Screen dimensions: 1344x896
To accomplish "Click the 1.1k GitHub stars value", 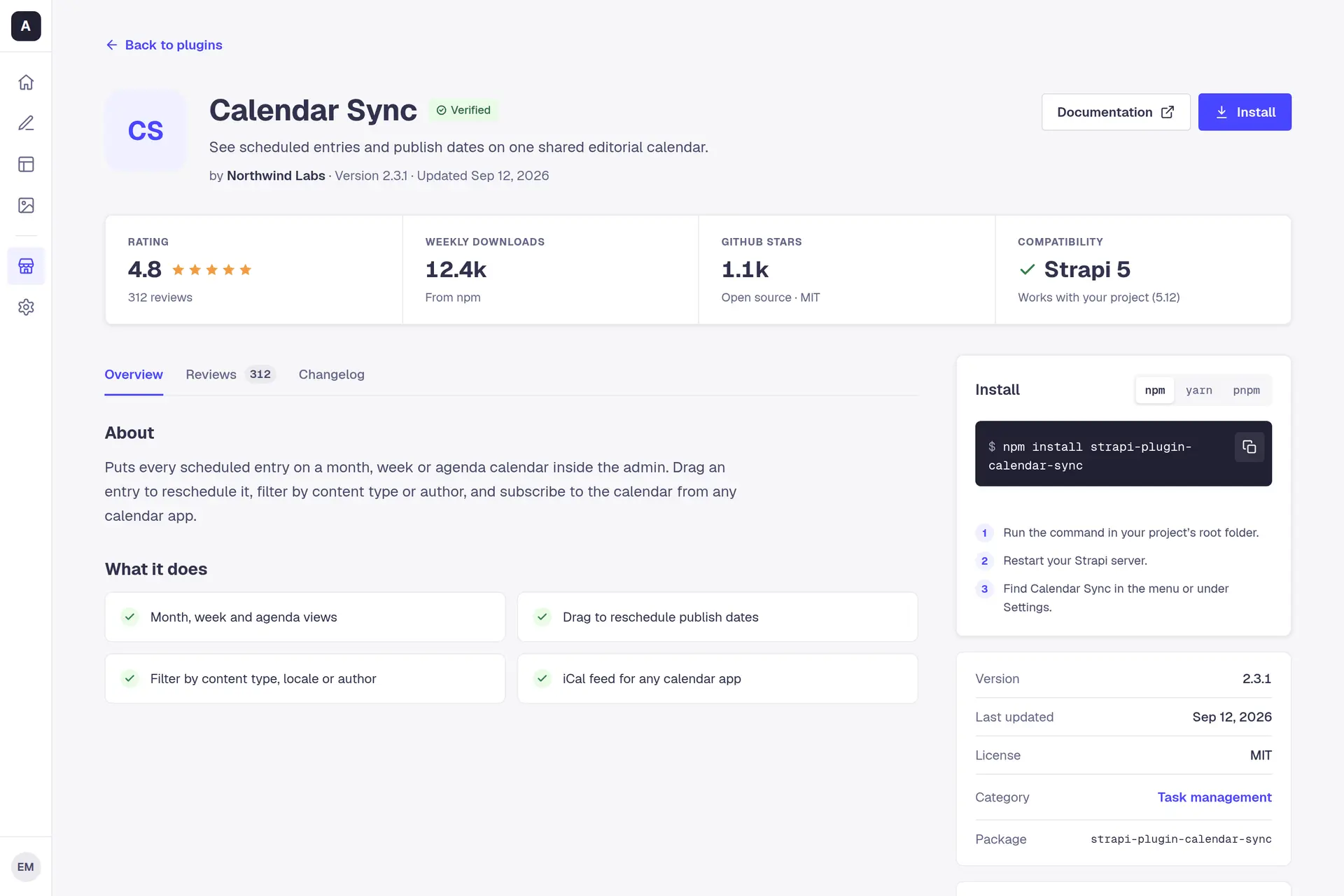I will coord(745,269).
